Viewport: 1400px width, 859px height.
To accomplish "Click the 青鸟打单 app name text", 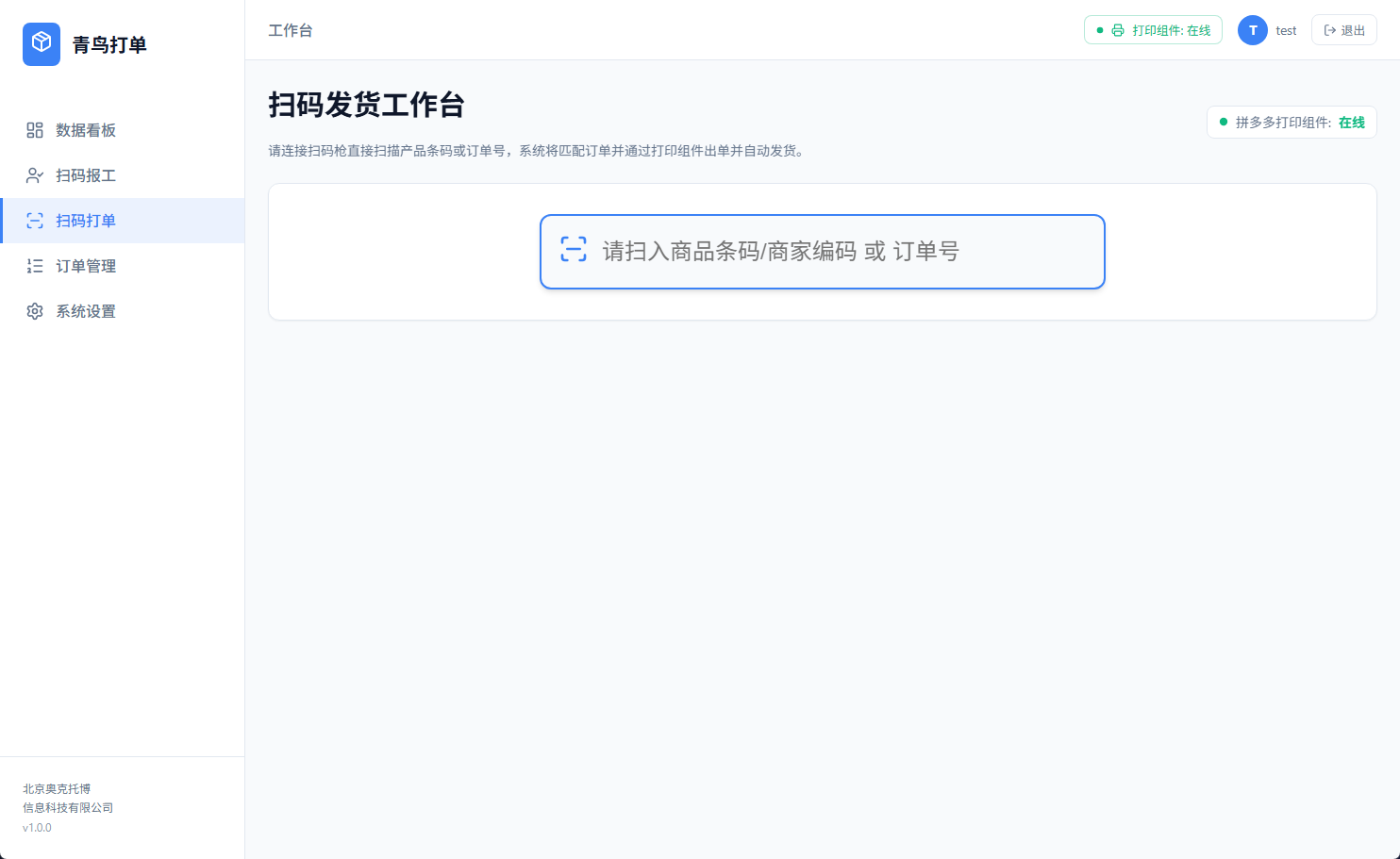I will pos(109,44).
